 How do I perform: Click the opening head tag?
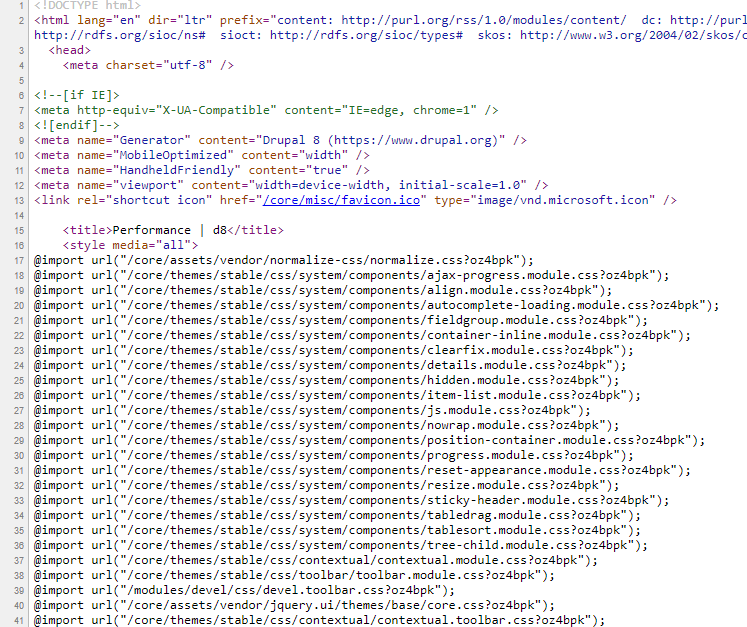coord(70,50)
